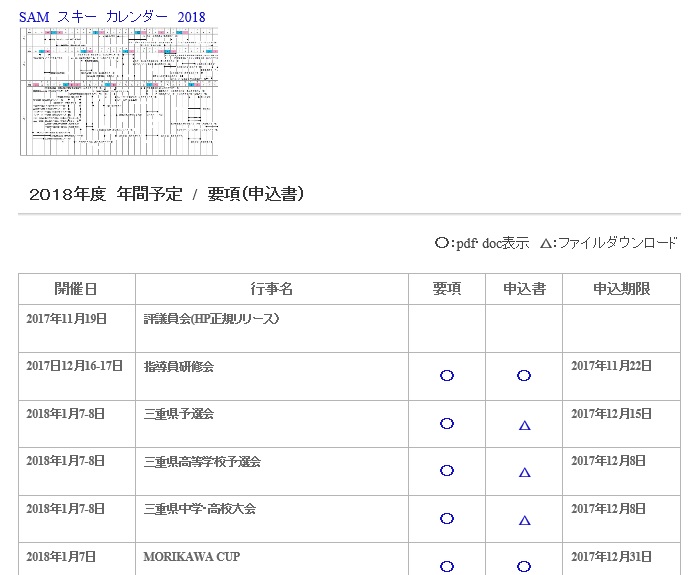697x575 pixels.
Task: Open 要項 circle for 三重県中学・高校大会
Action: pos(447,518)
